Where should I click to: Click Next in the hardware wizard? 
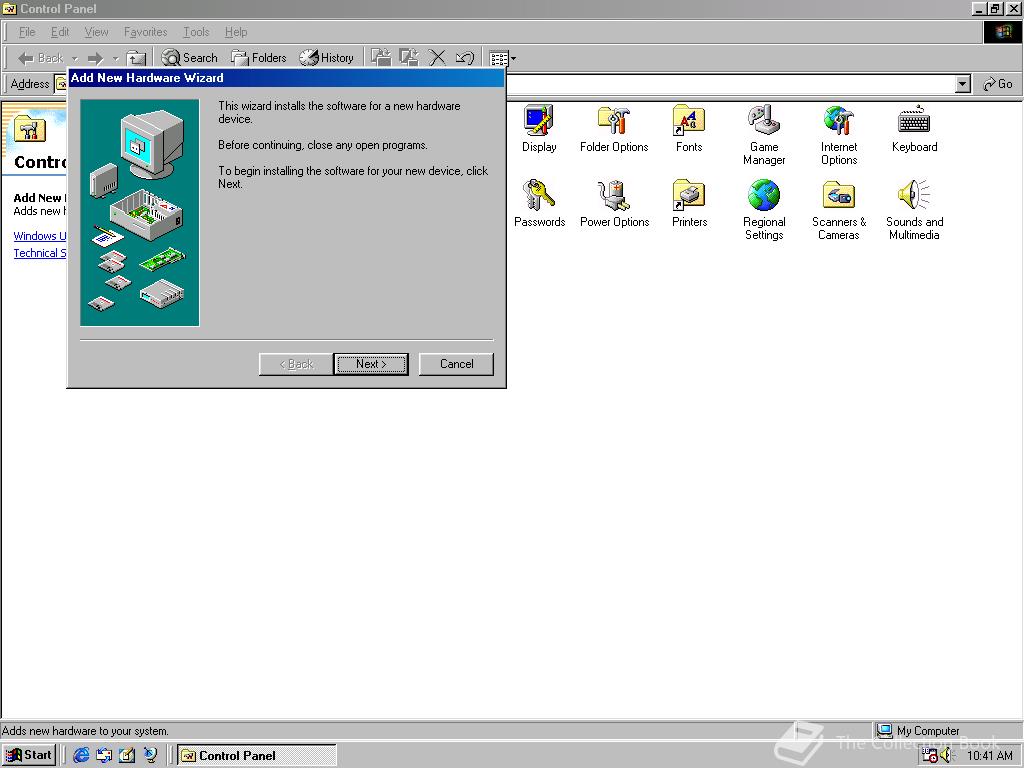coord(371,364)
